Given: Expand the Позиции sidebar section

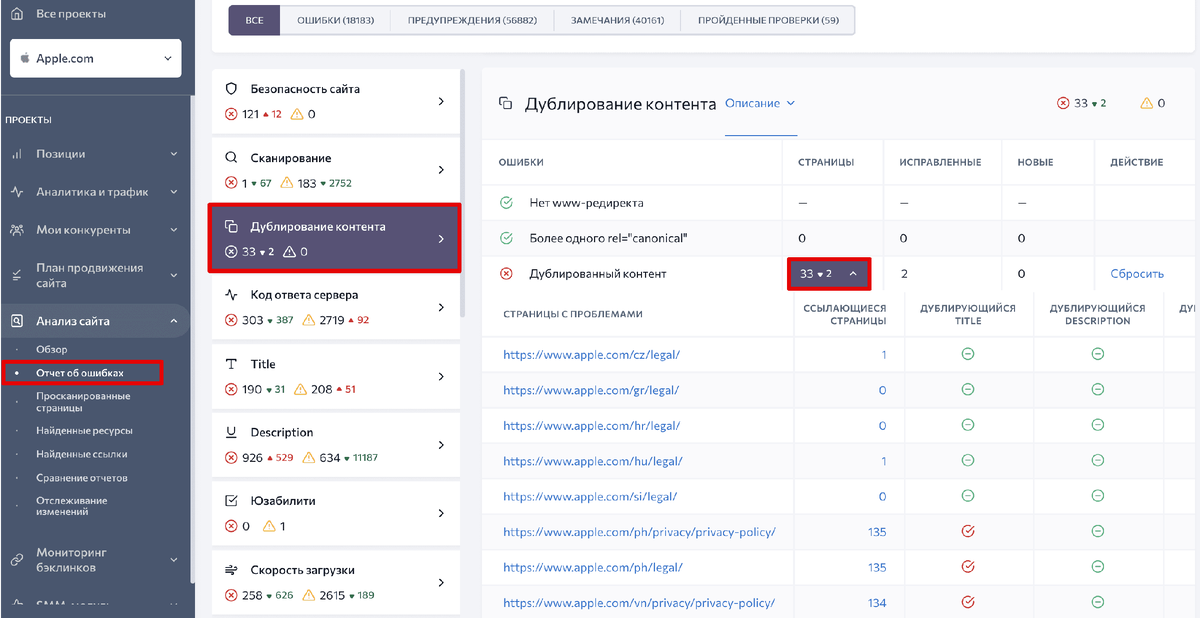Looking at the screenshot, I should coord(174,154).
